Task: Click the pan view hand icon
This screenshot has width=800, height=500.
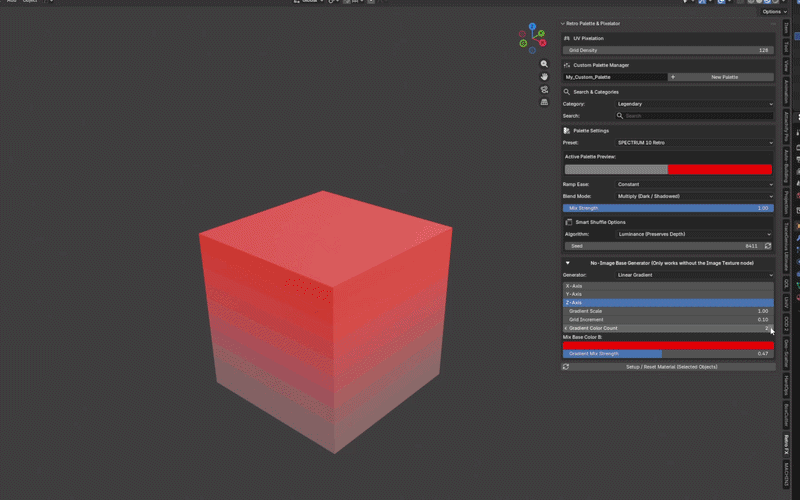Action: (544, 77)
